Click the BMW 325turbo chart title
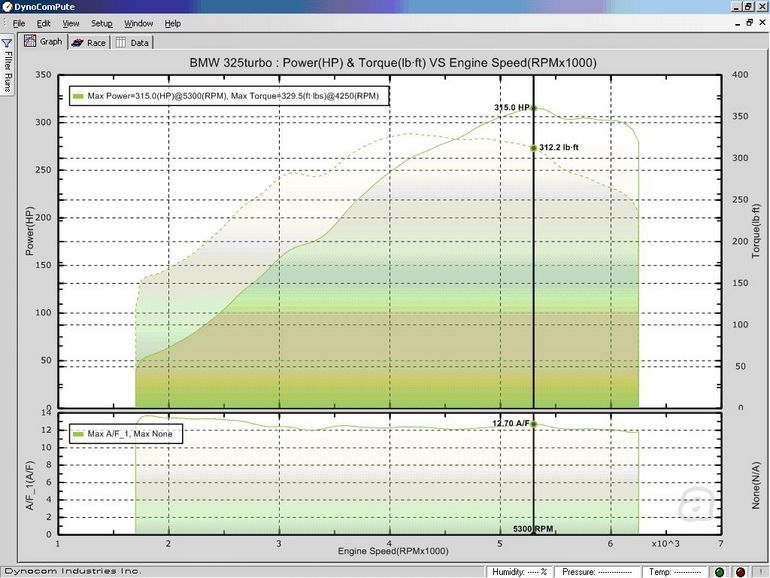 393,63
